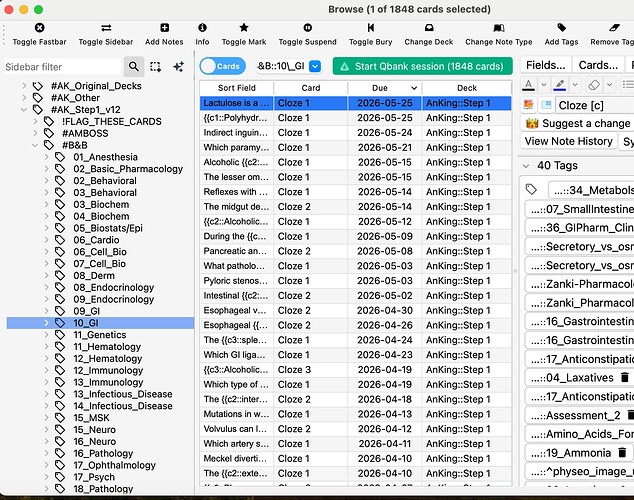This screenshot has width=634, height=500.
Task: Click the Sort Field column header
Action: pos(235,87)
